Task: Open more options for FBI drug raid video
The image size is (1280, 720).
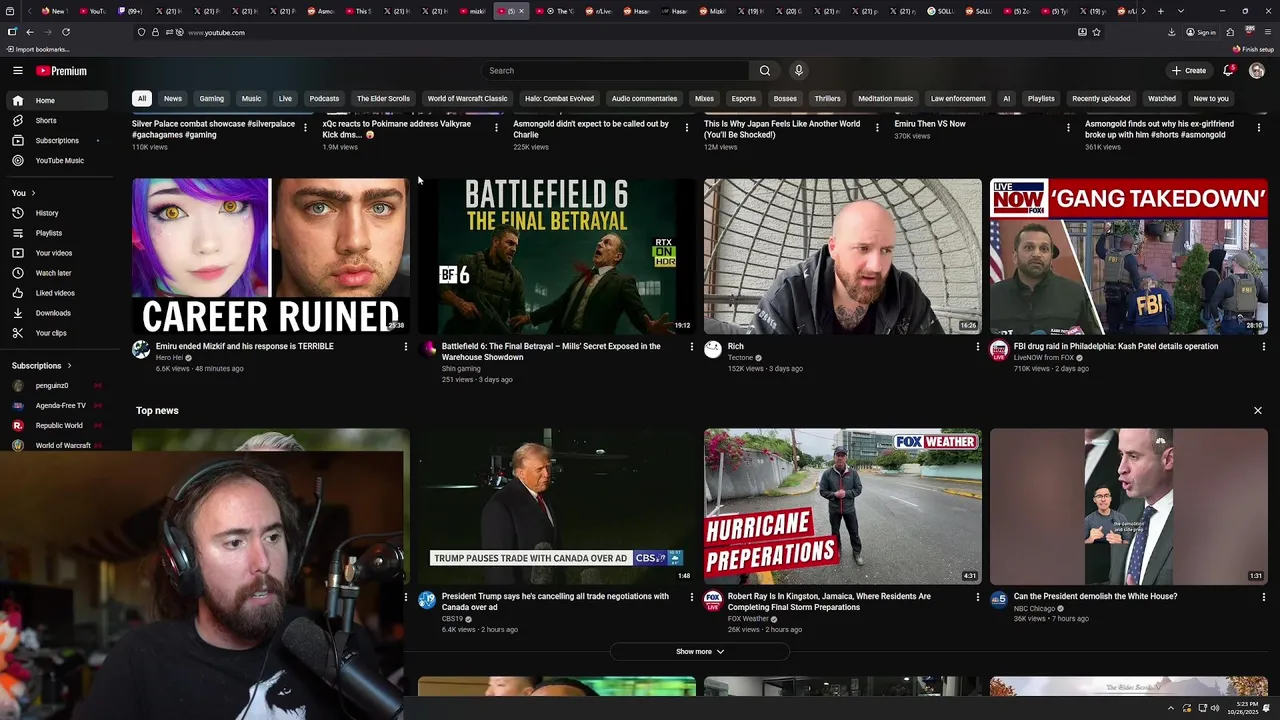Action: coord(1263,347)
